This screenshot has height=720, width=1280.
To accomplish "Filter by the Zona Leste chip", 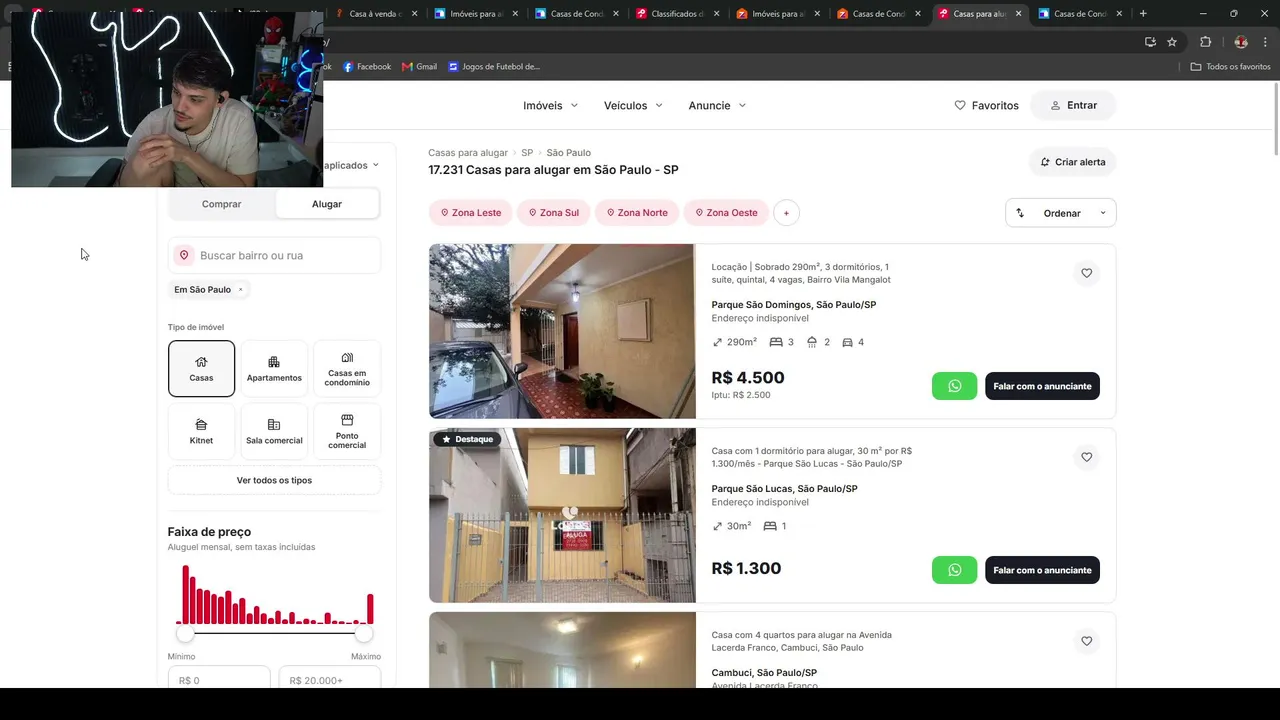I will coord(471,213).
